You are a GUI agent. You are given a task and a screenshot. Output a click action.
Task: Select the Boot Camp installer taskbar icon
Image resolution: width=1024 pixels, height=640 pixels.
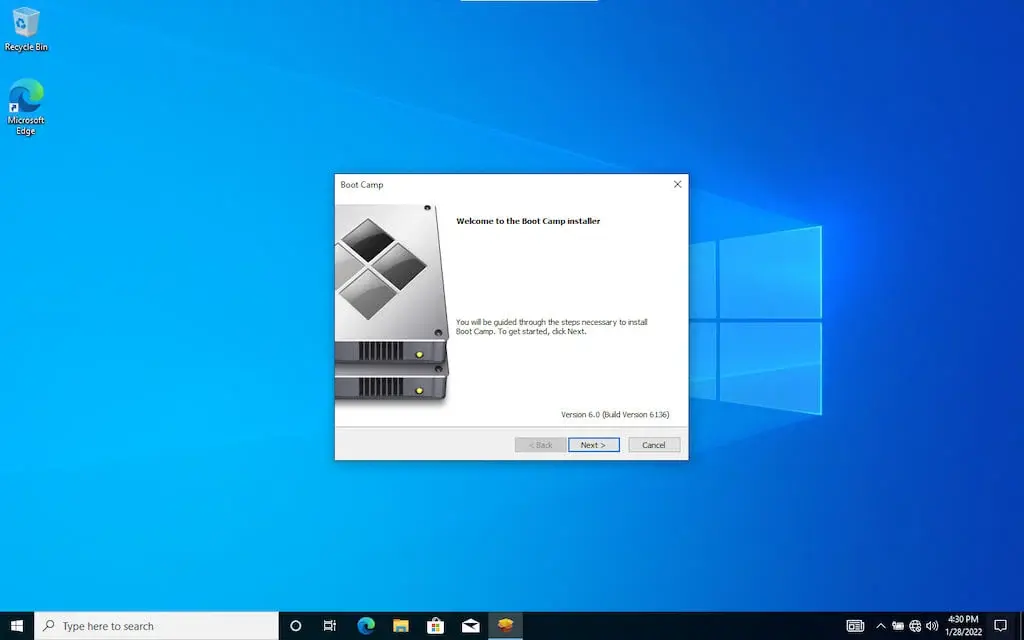point(505,626)
